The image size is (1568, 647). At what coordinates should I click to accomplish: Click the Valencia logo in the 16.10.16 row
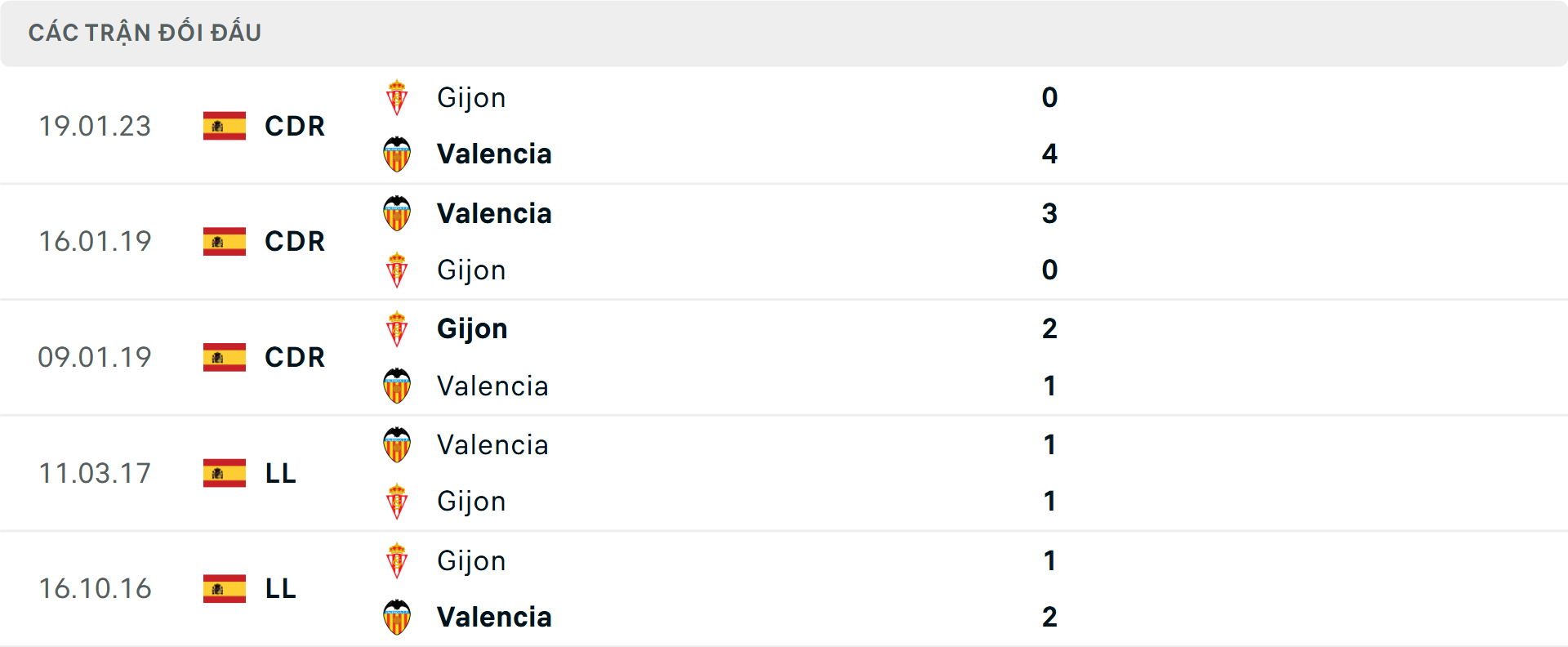click(398, 617)
